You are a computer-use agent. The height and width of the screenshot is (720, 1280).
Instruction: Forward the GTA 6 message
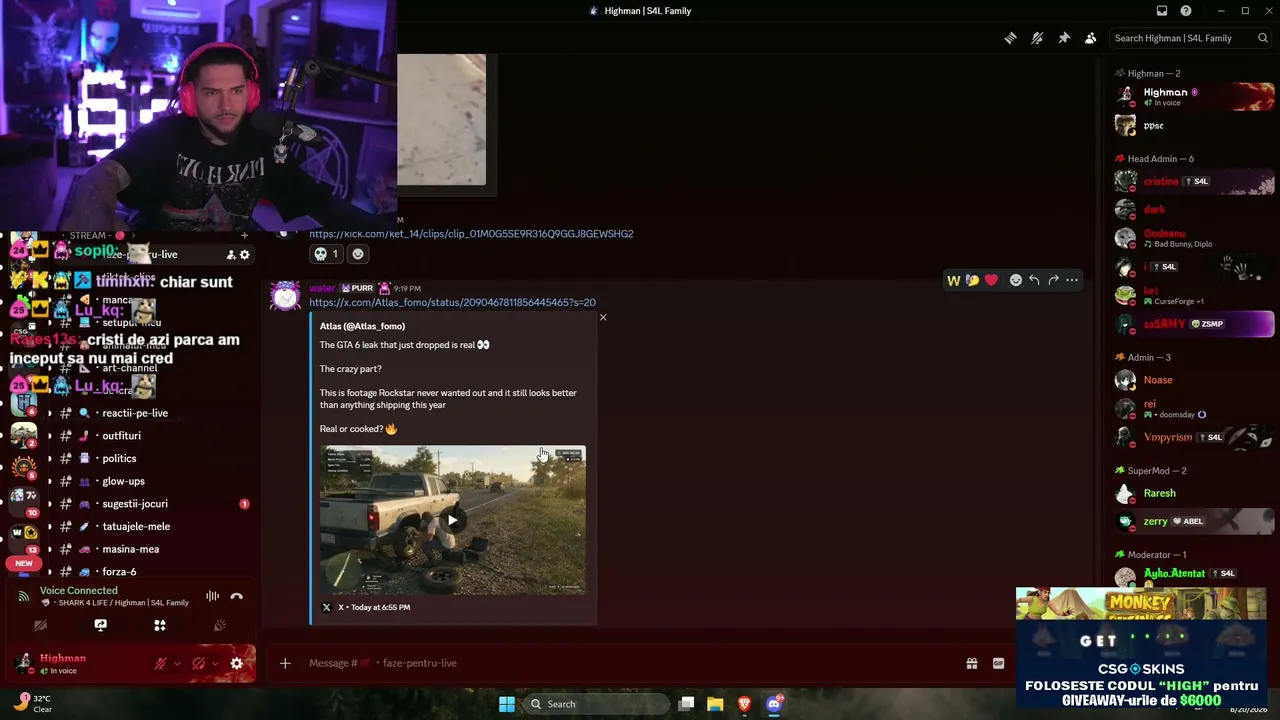point(1053,280)
